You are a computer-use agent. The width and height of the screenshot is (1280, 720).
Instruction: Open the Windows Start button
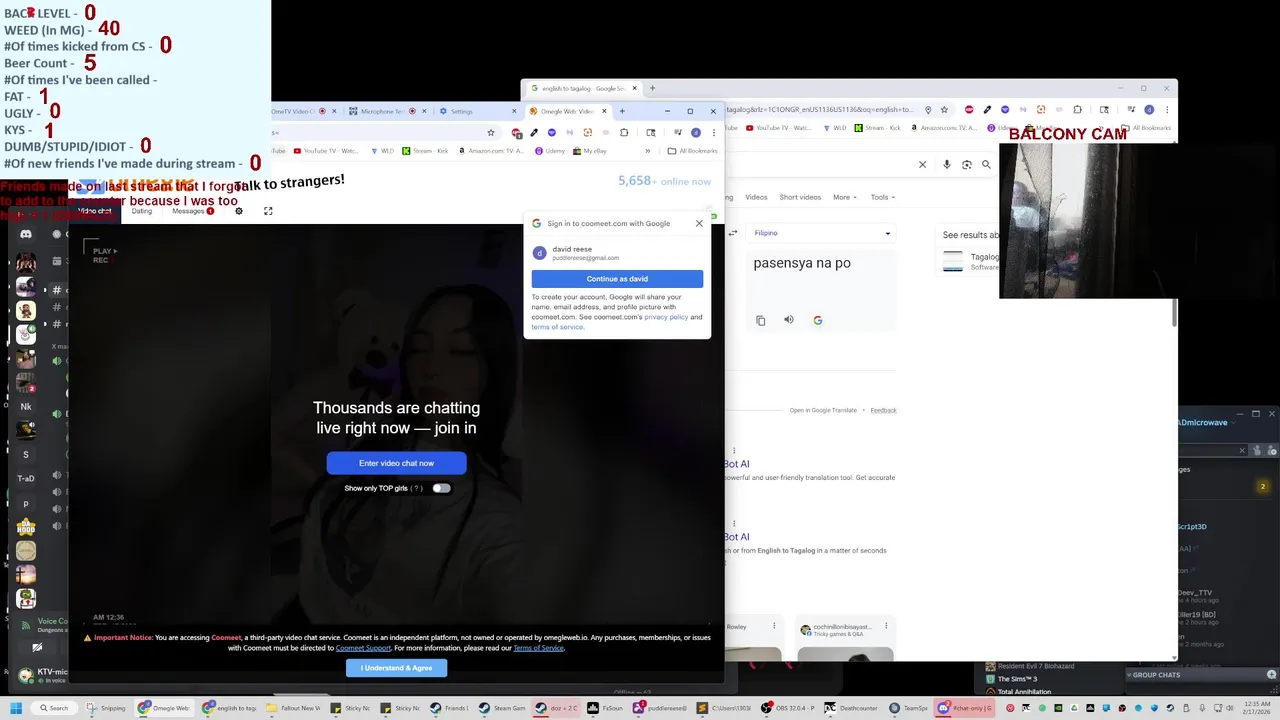point(15,708)
